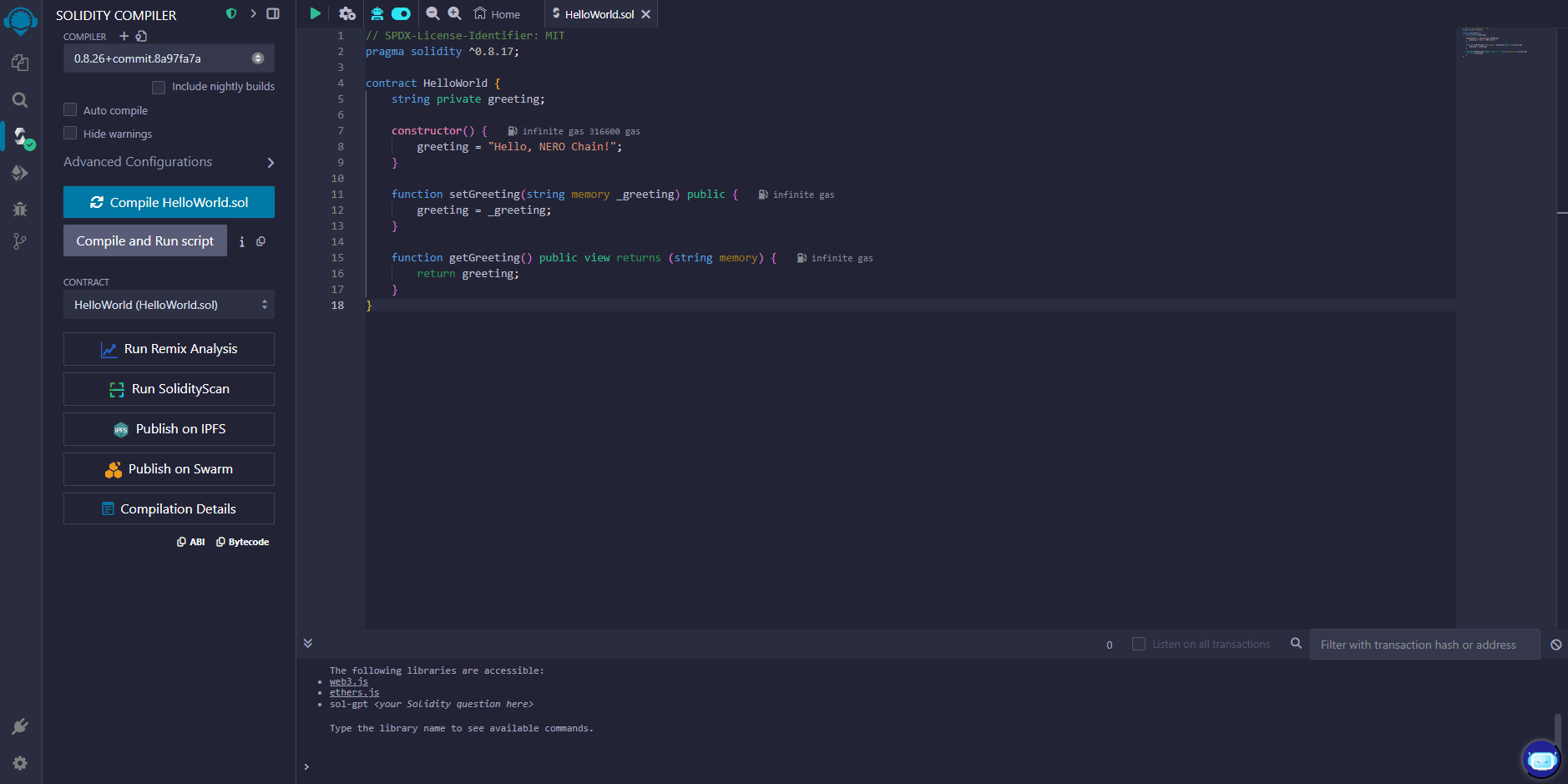Expand Advanced Configurations section

pos(169,162)
